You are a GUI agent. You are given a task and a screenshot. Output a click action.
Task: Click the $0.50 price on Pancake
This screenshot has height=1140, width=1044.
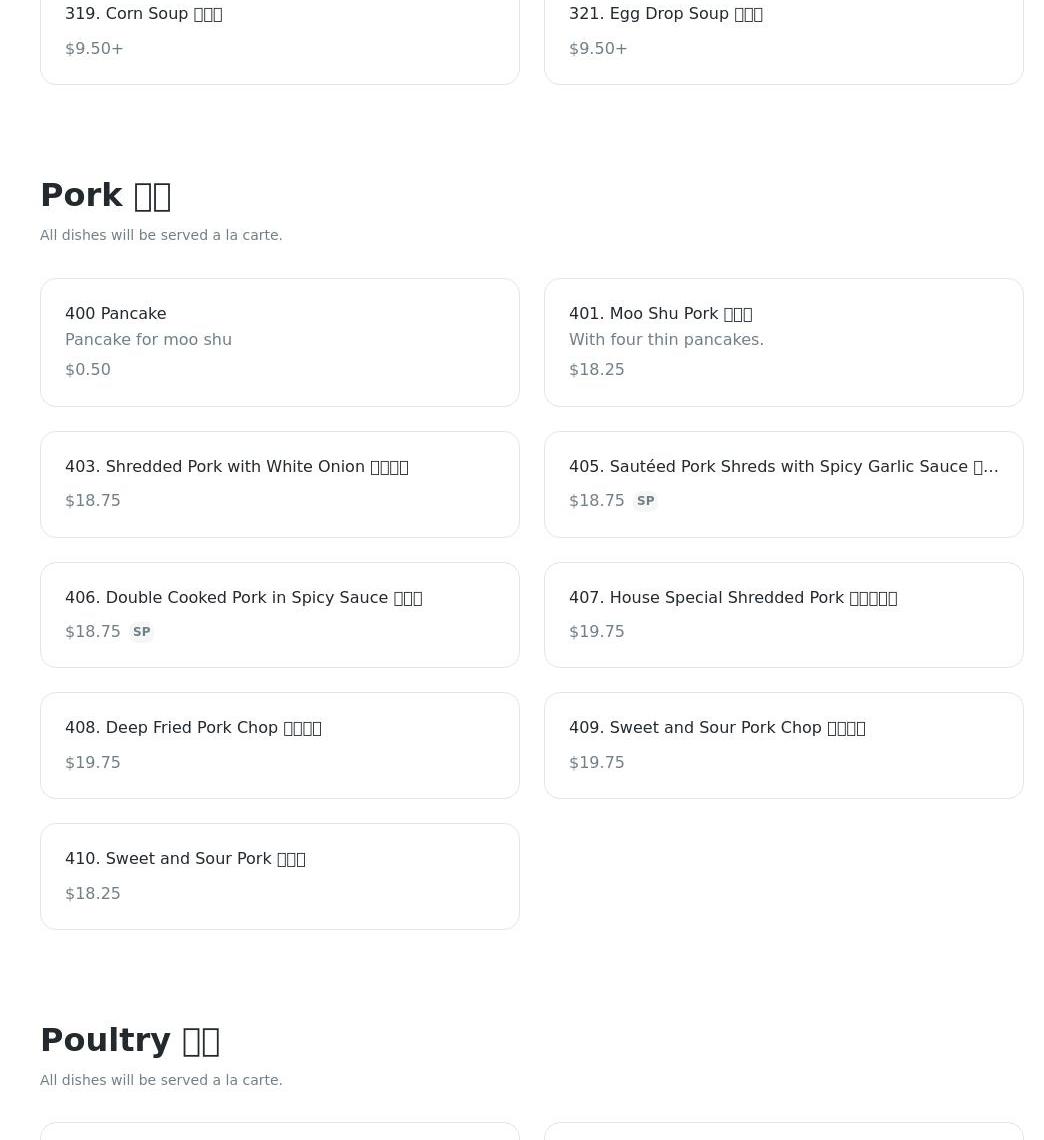click(88, 370)
